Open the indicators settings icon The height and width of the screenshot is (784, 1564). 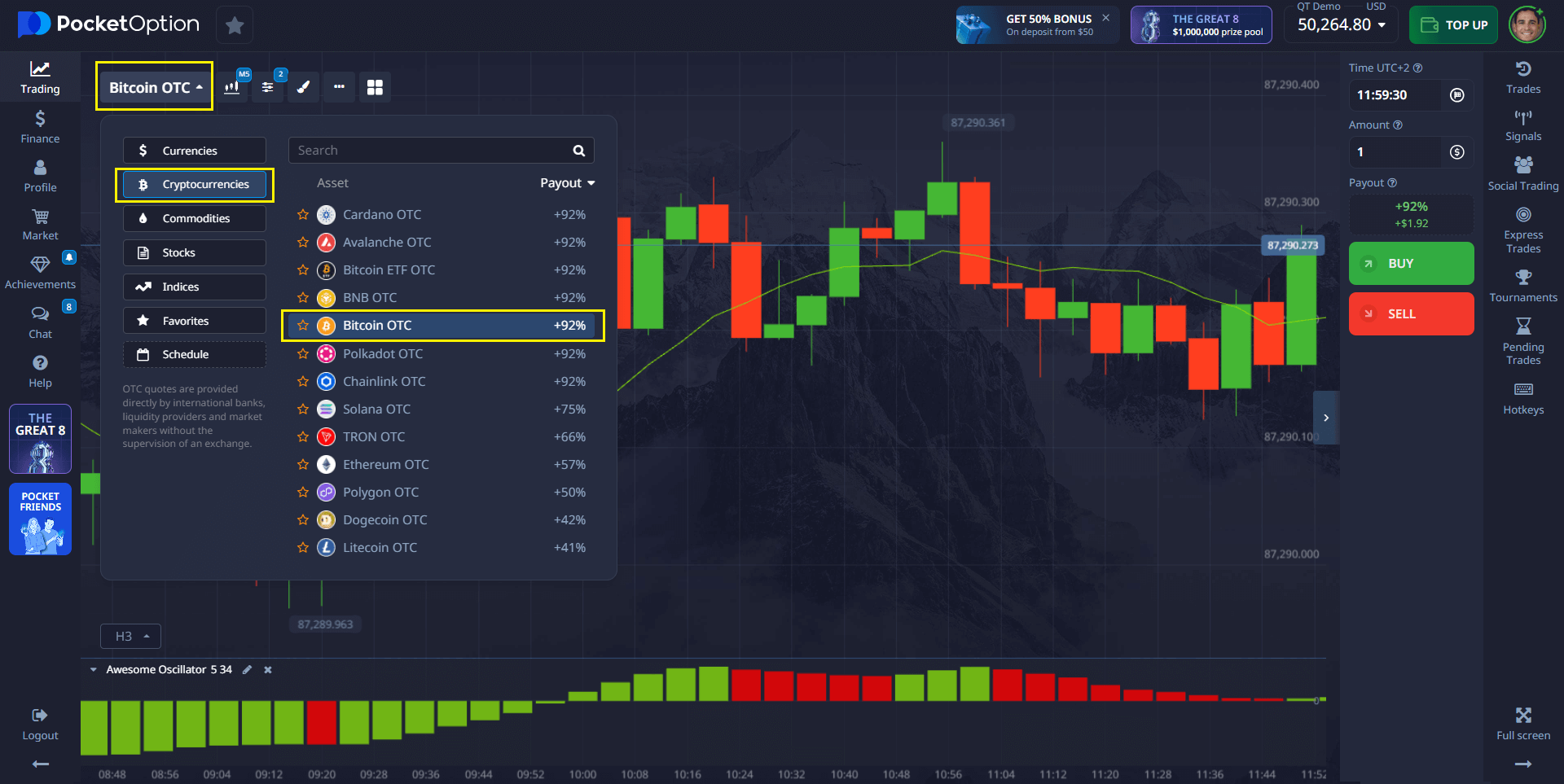268,87
